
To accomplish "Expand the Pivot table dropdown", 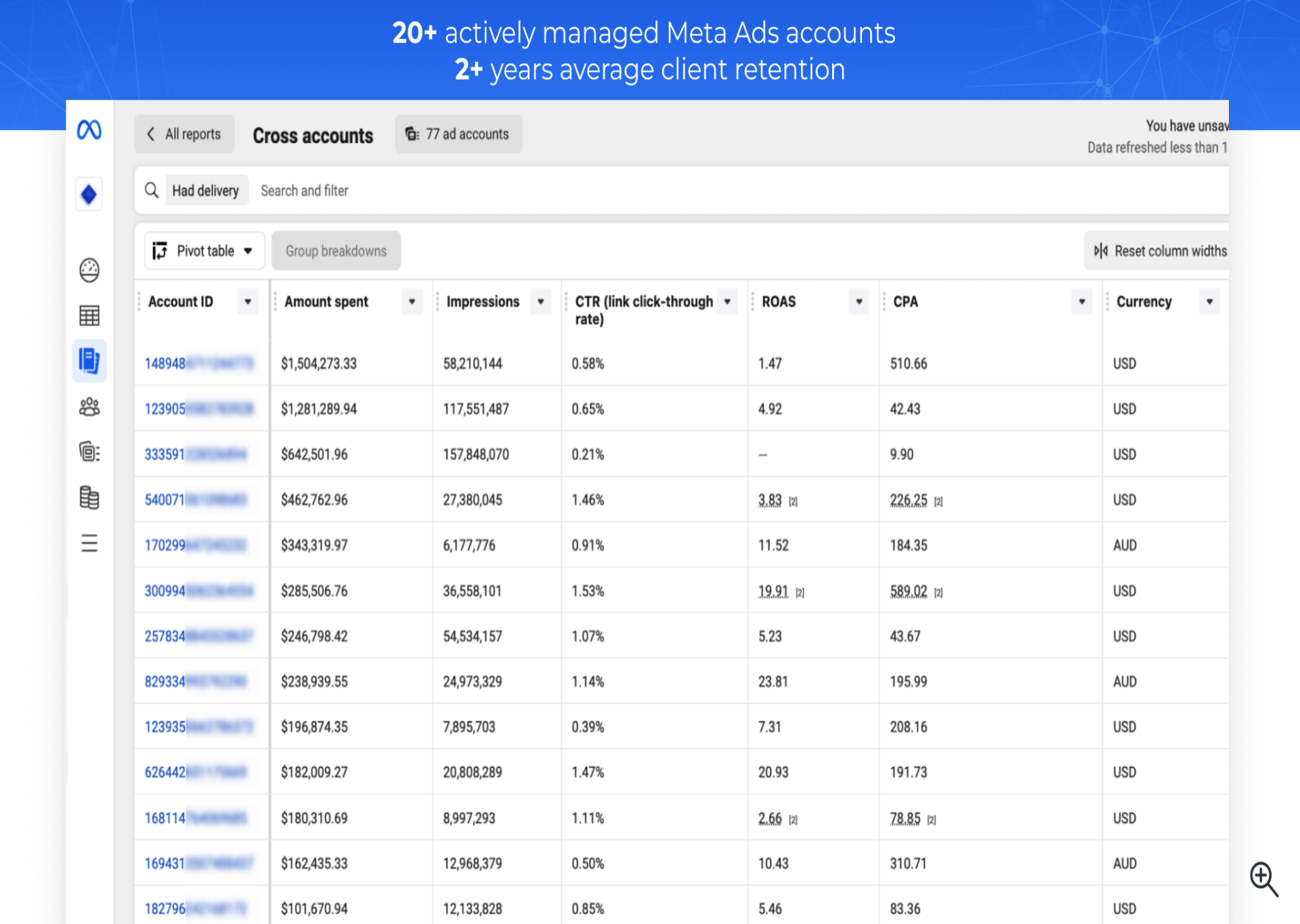I will 204,251.
